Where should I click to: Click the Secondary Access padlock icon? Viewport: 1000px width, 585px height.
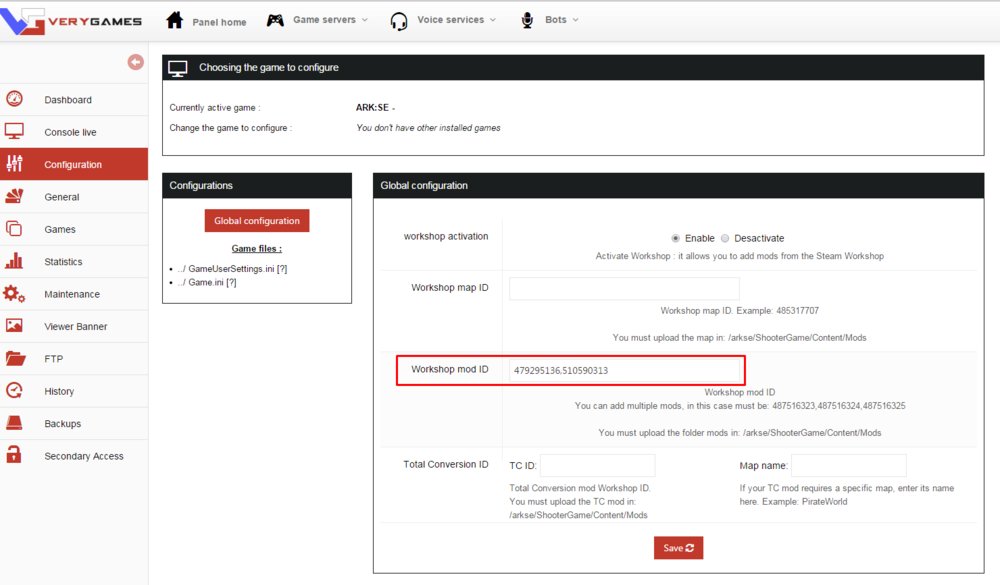point(14,455)
